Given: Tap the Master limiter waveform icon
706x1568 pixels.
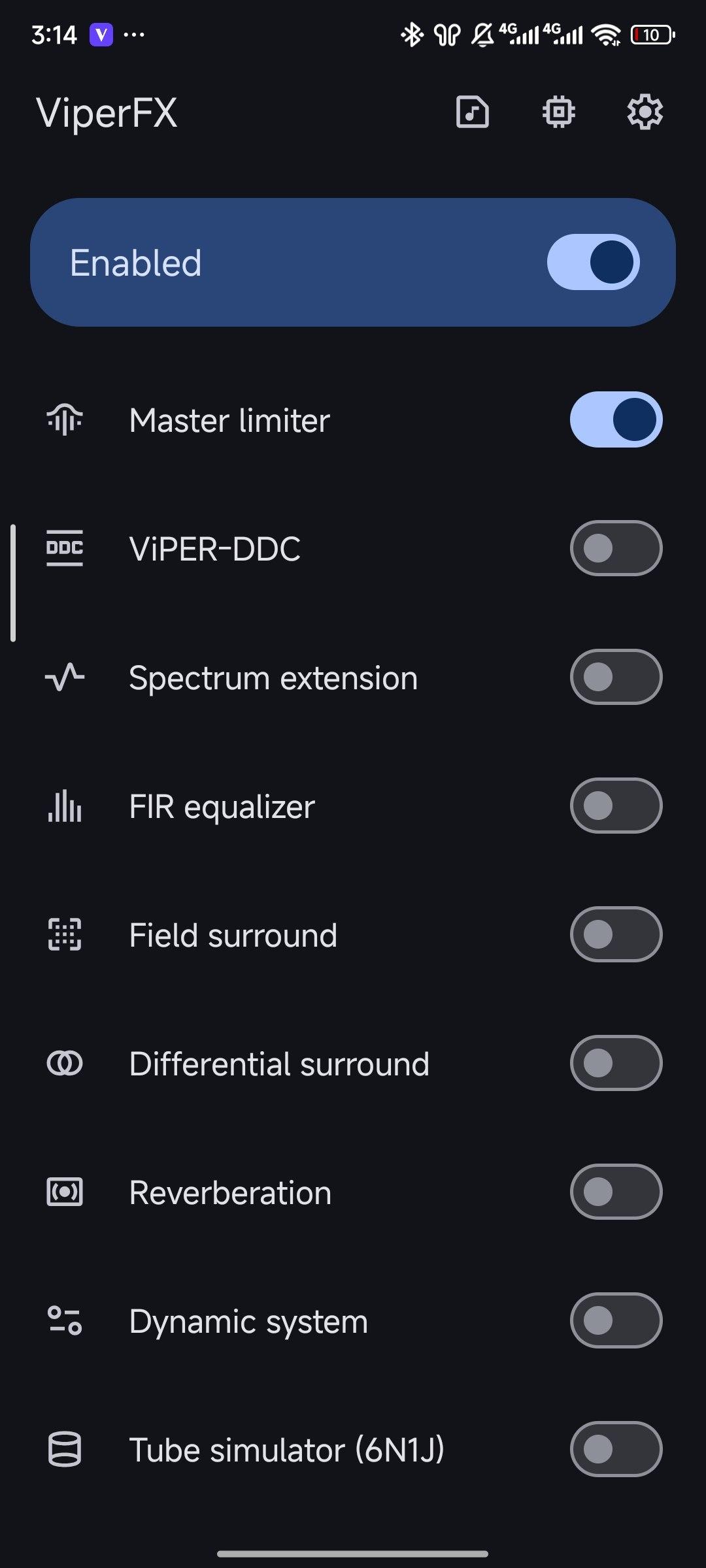Looking at the screenshot, I should [65, 419].
